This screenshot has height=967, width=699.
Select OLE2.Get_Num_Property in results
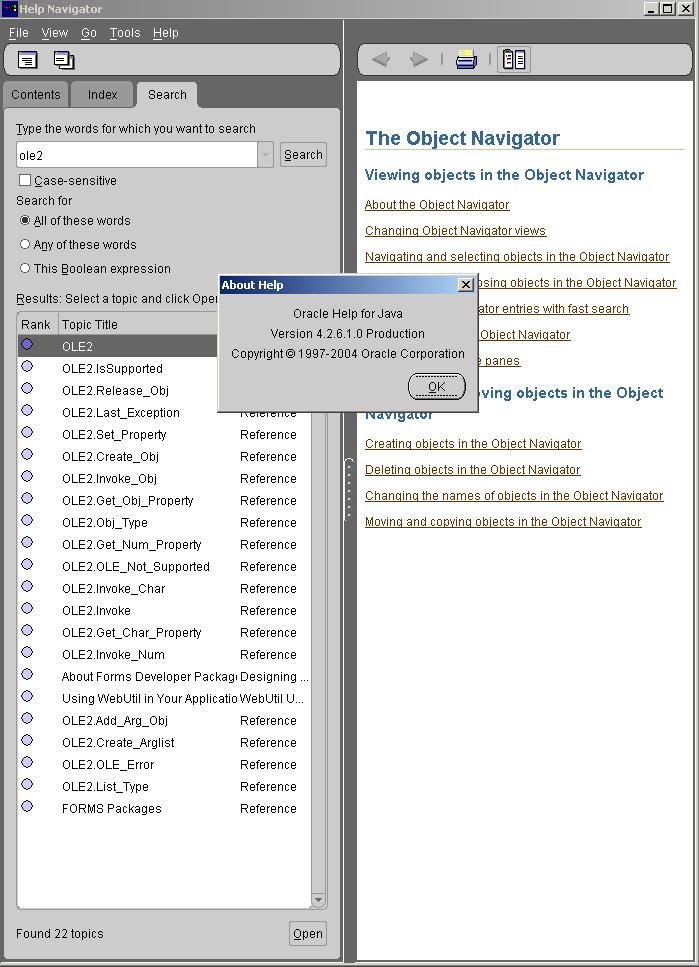click(x=164, y=545)
